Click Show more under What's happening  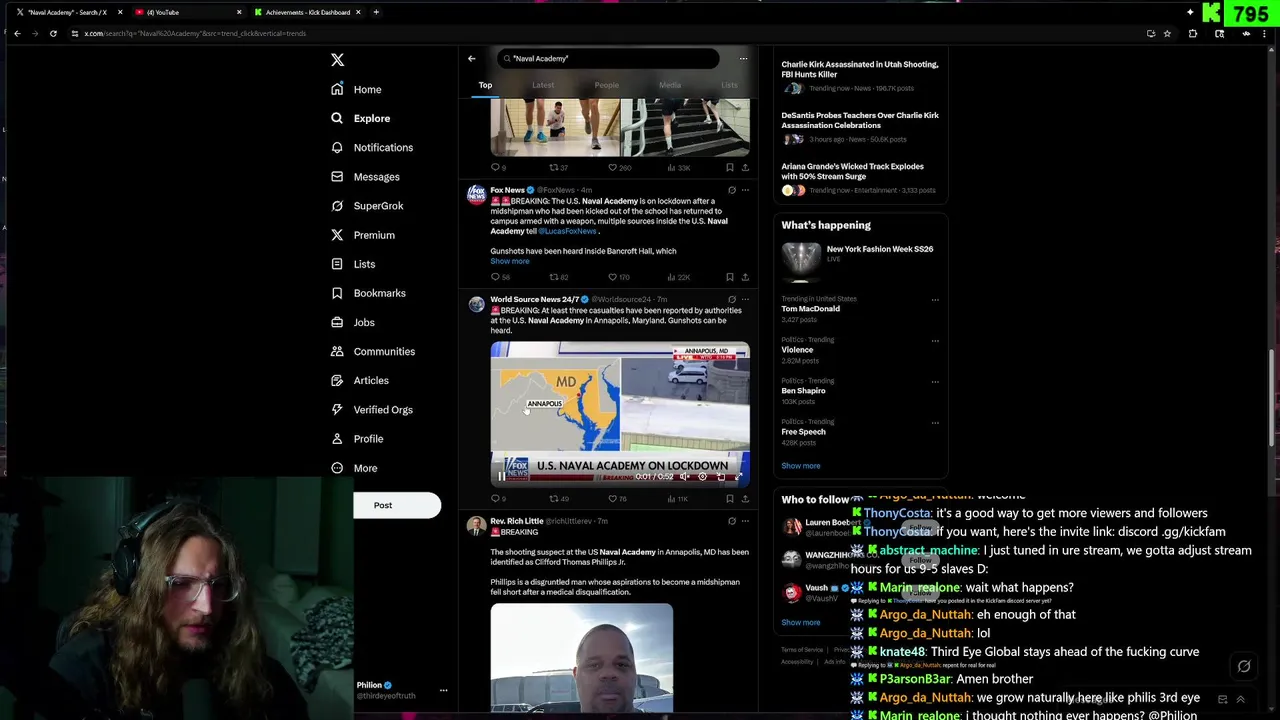[801, 466]
